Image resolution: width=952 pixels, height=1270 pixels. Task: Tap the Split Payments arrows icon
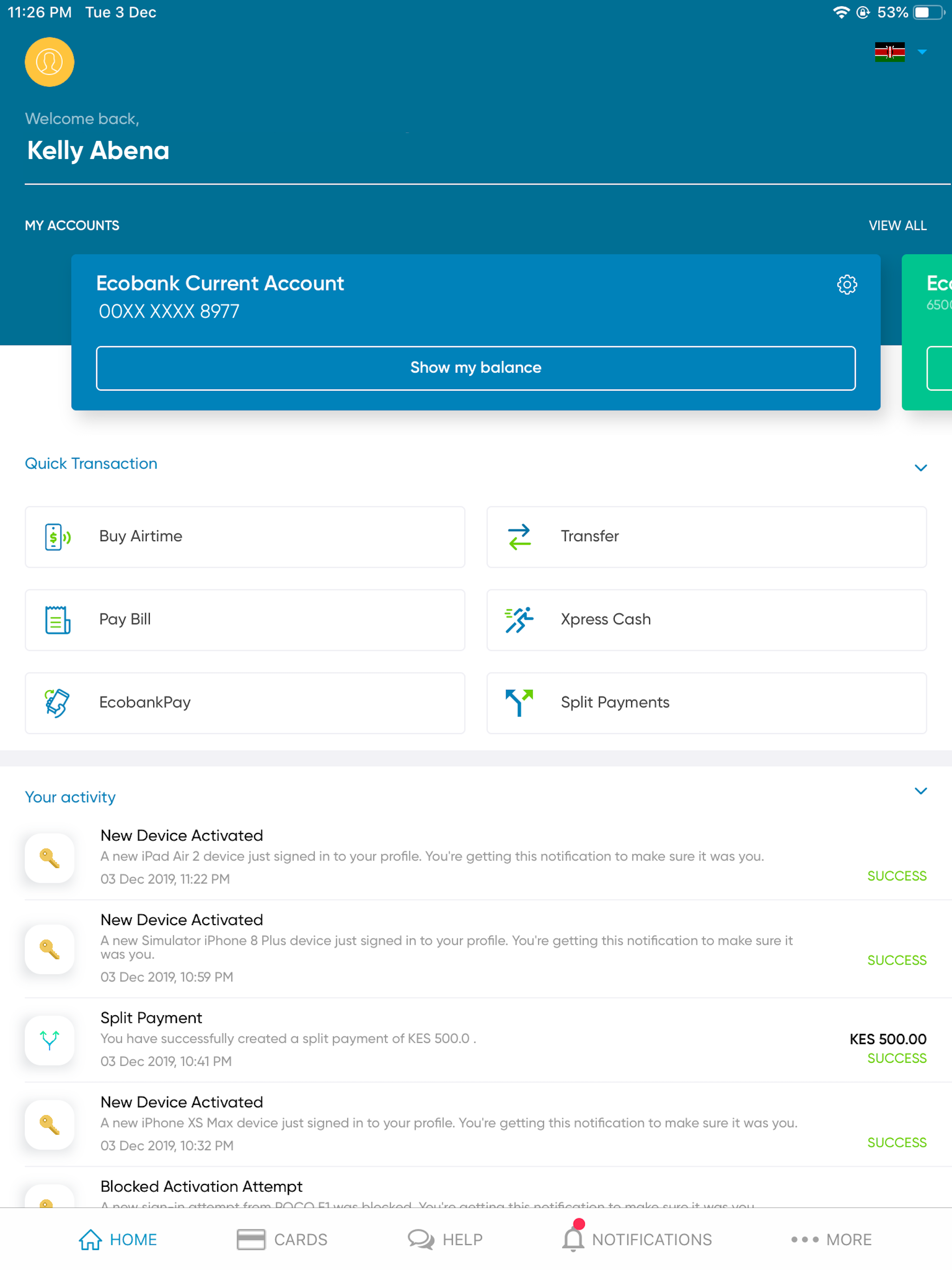(519, 703)
